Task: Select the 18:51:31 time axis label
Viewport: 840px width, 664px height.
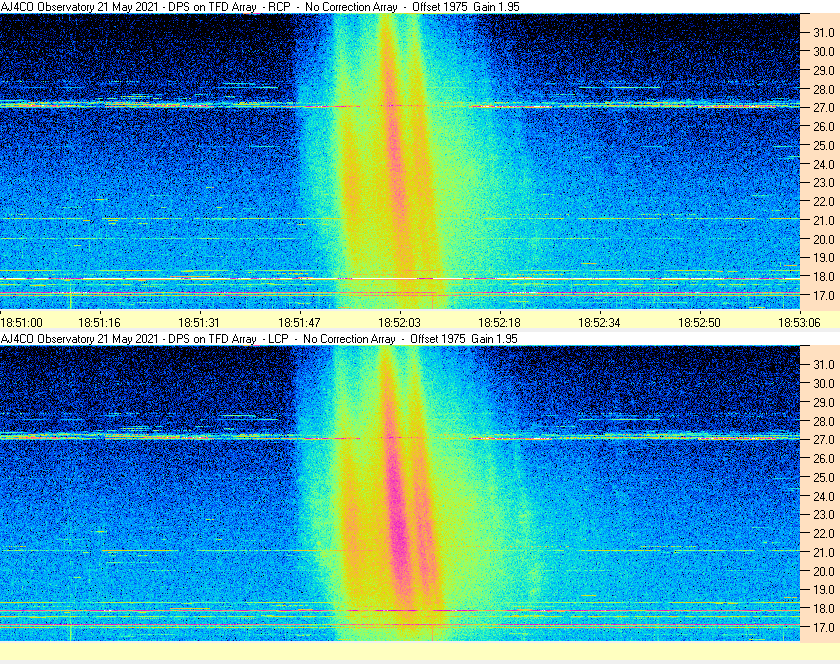Action: (x=199, y=323)
